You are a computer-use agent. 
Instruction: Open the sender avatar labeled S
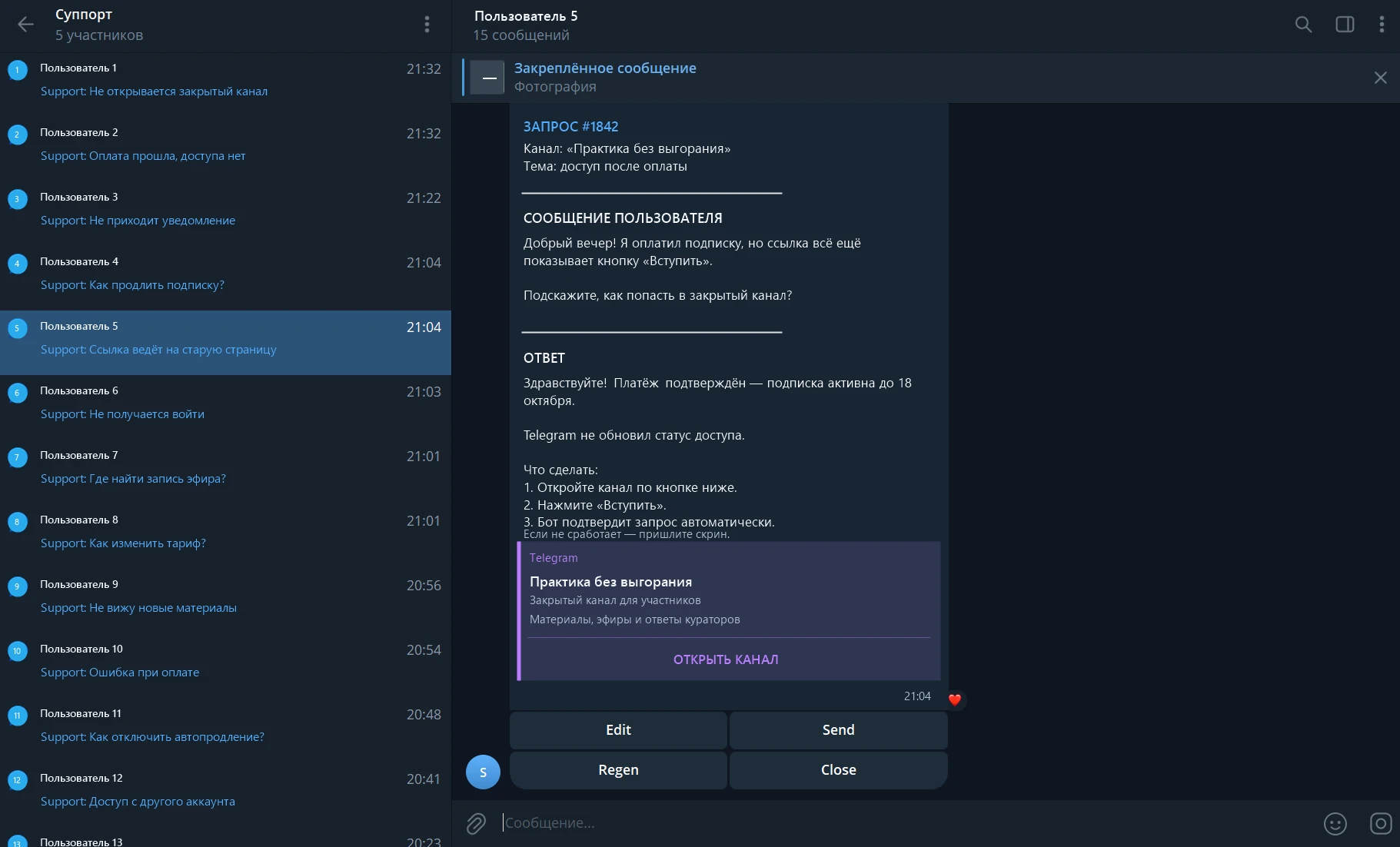(x=483, y=772)
